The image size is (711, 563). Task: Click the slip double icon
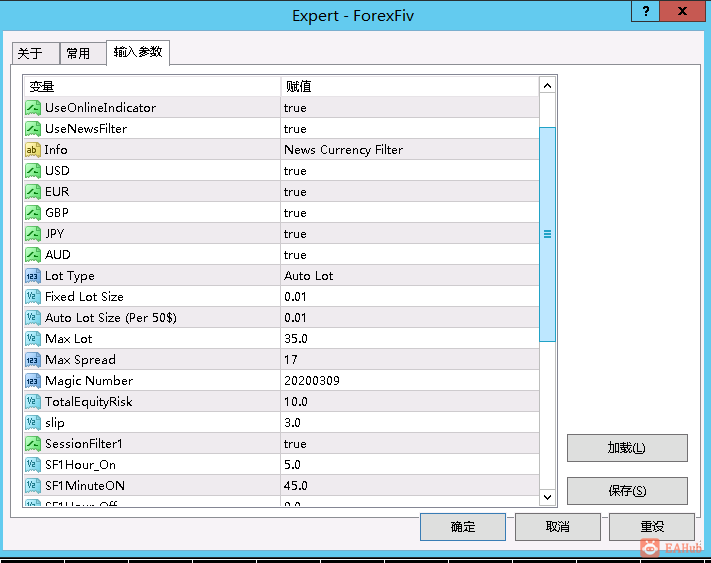click(x=33, y=423)
